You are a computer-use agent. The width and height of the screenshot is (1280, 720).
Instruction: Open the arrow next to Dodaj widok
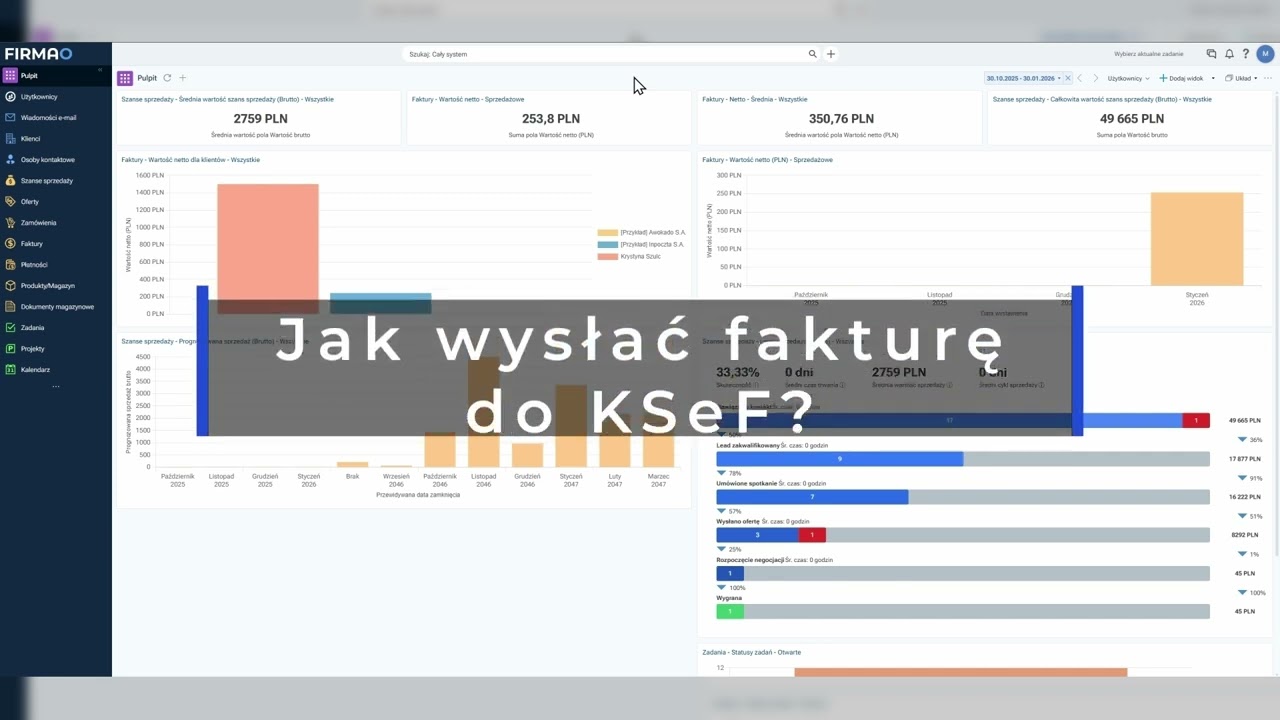(x=1213, y=78)
